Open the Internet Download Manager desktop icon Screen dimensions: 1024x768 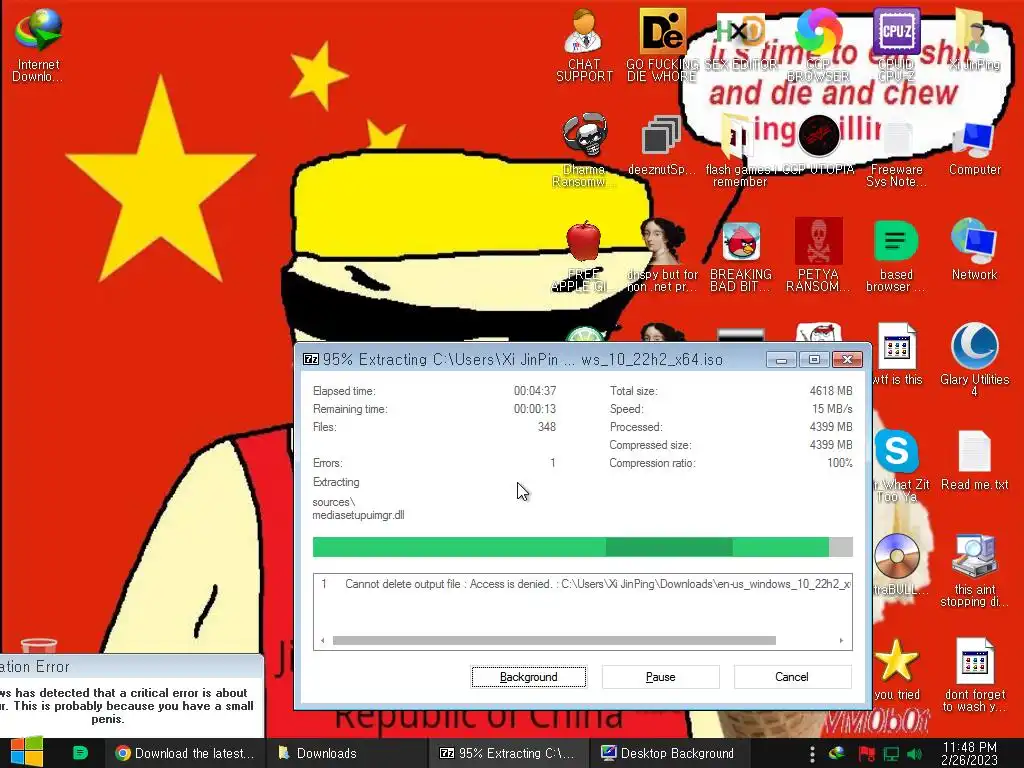point(38,46)
